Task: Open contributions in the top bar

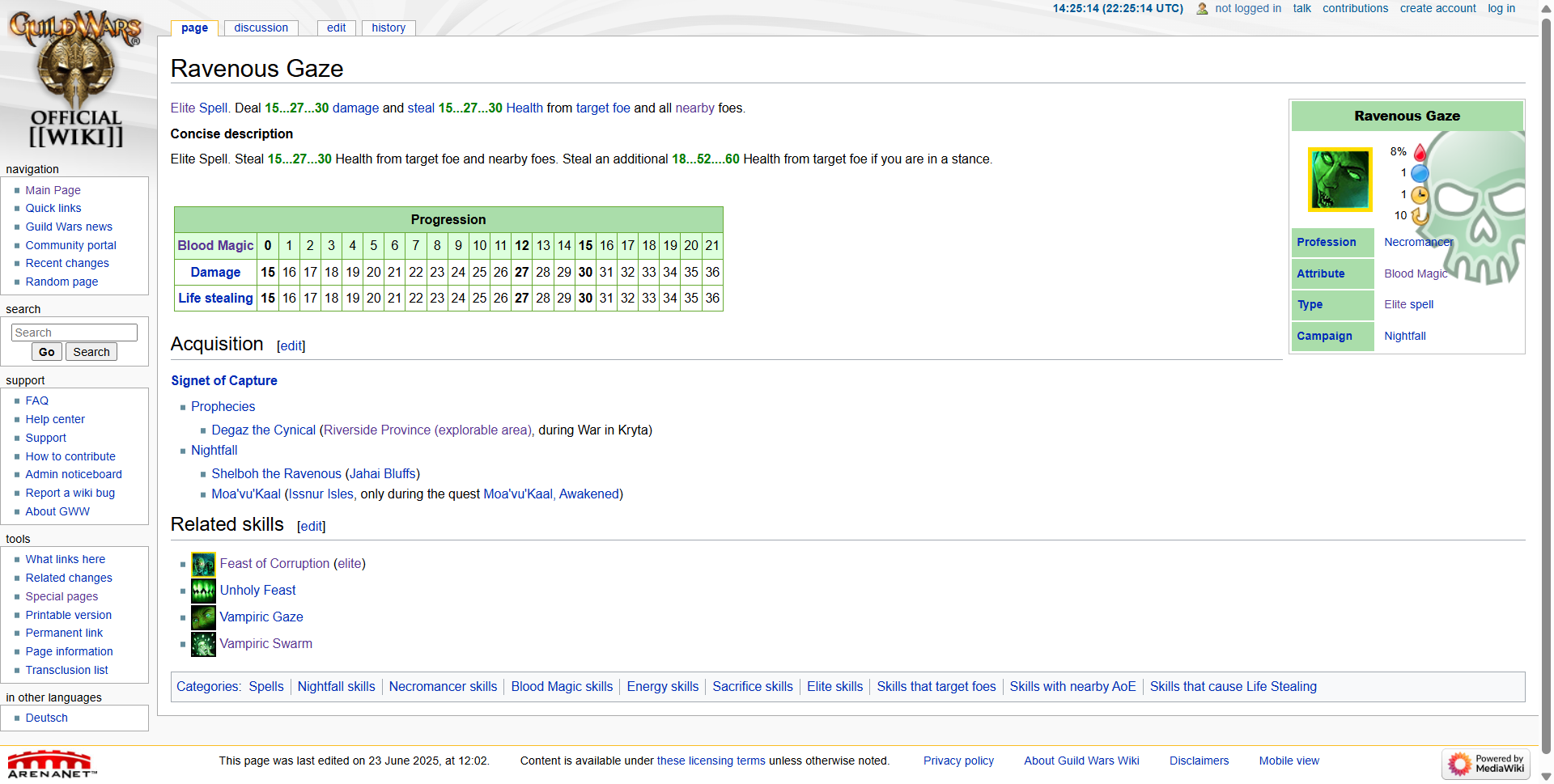Action: 1355,8
